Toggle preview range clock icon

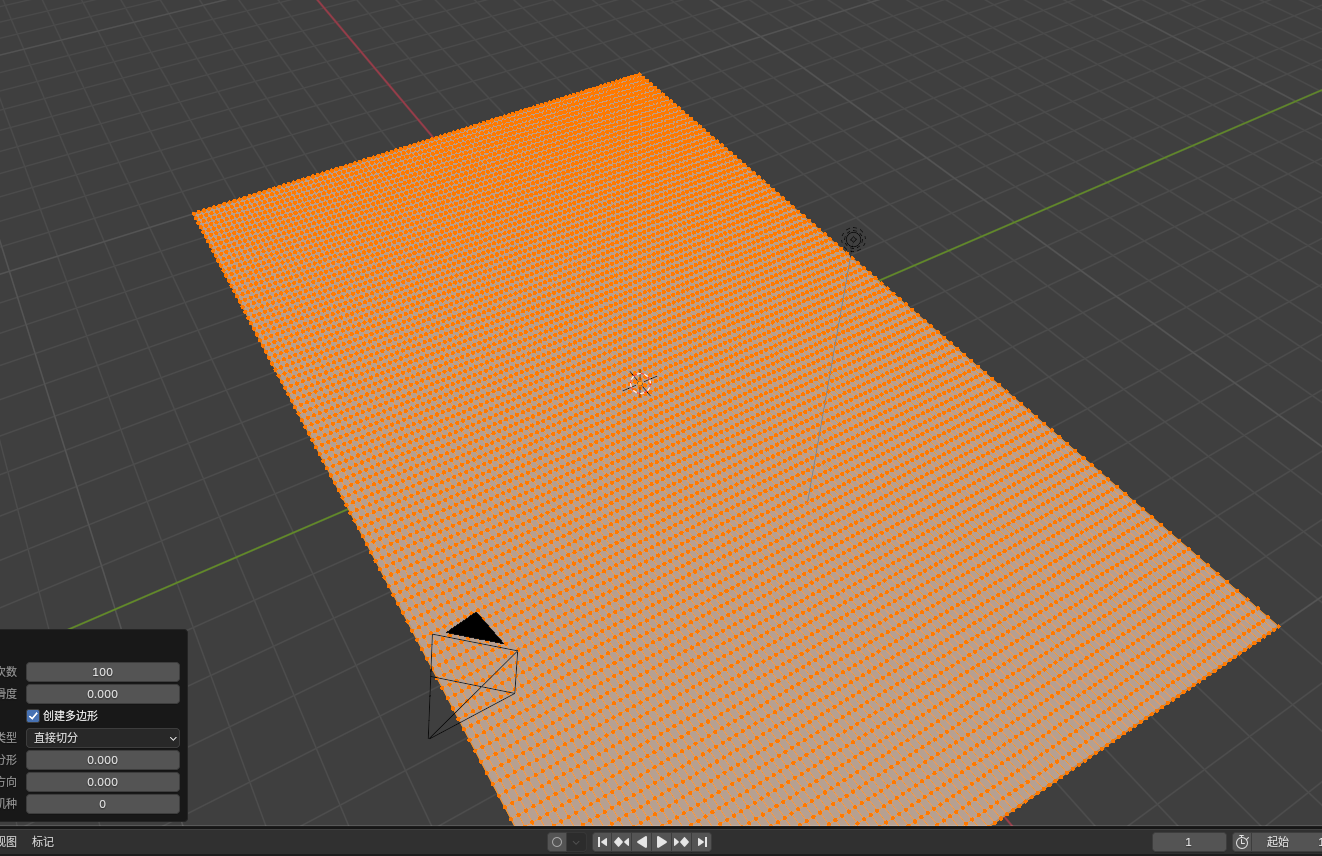pos(1242,842)
